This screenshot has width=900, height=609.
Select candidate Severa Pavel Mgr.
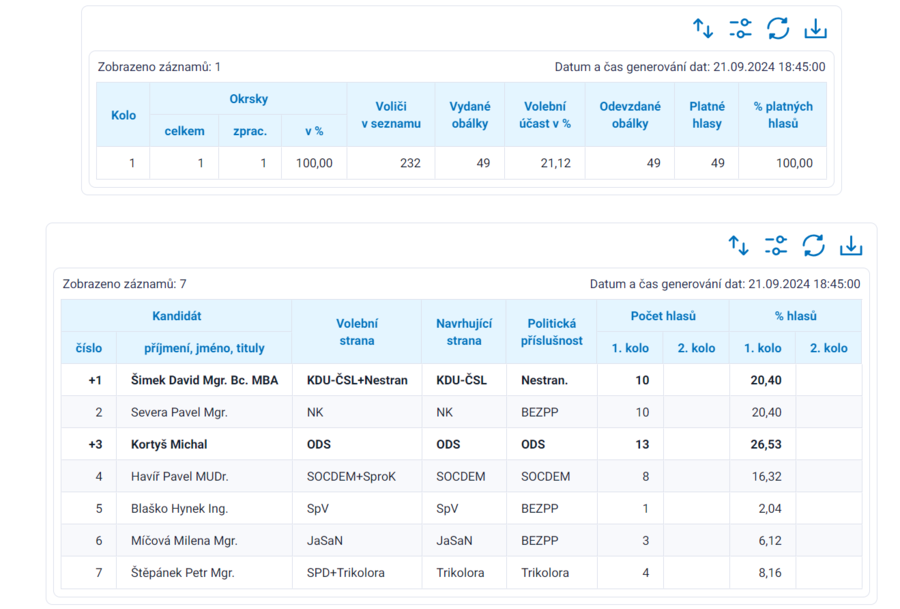pyautogui.click(x=179, y=412)
